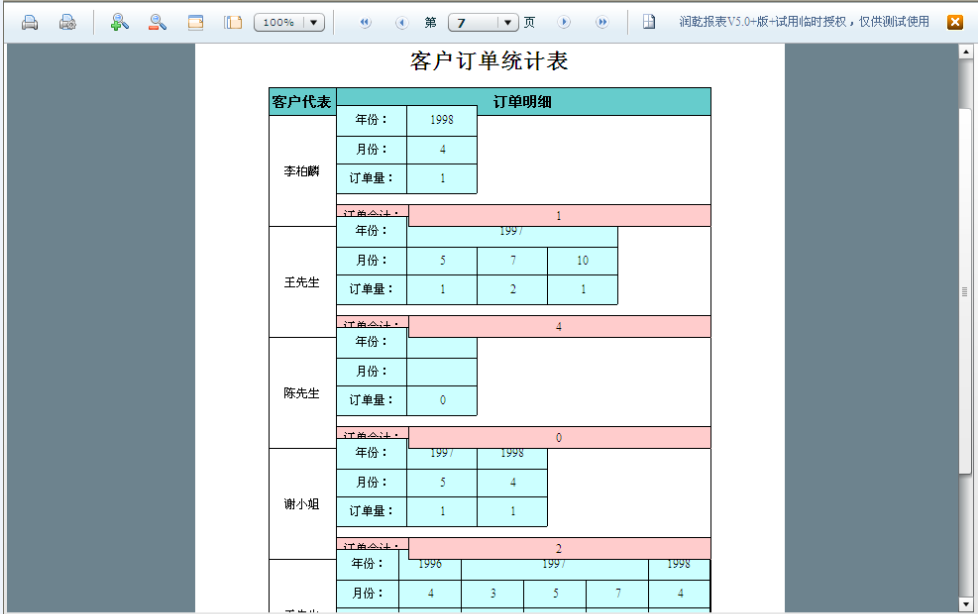This screenshot has height=614, width=978.
Task: Select the 李柏麟 customer cell
Action: [302, 171]
